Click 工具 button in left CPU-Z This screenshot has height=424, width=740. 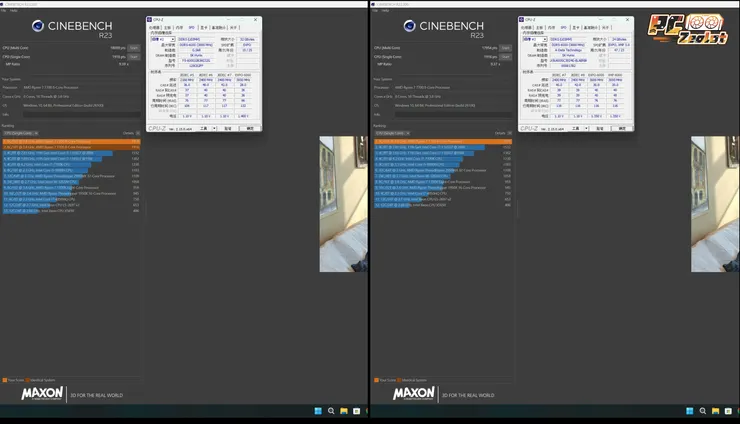203,128
